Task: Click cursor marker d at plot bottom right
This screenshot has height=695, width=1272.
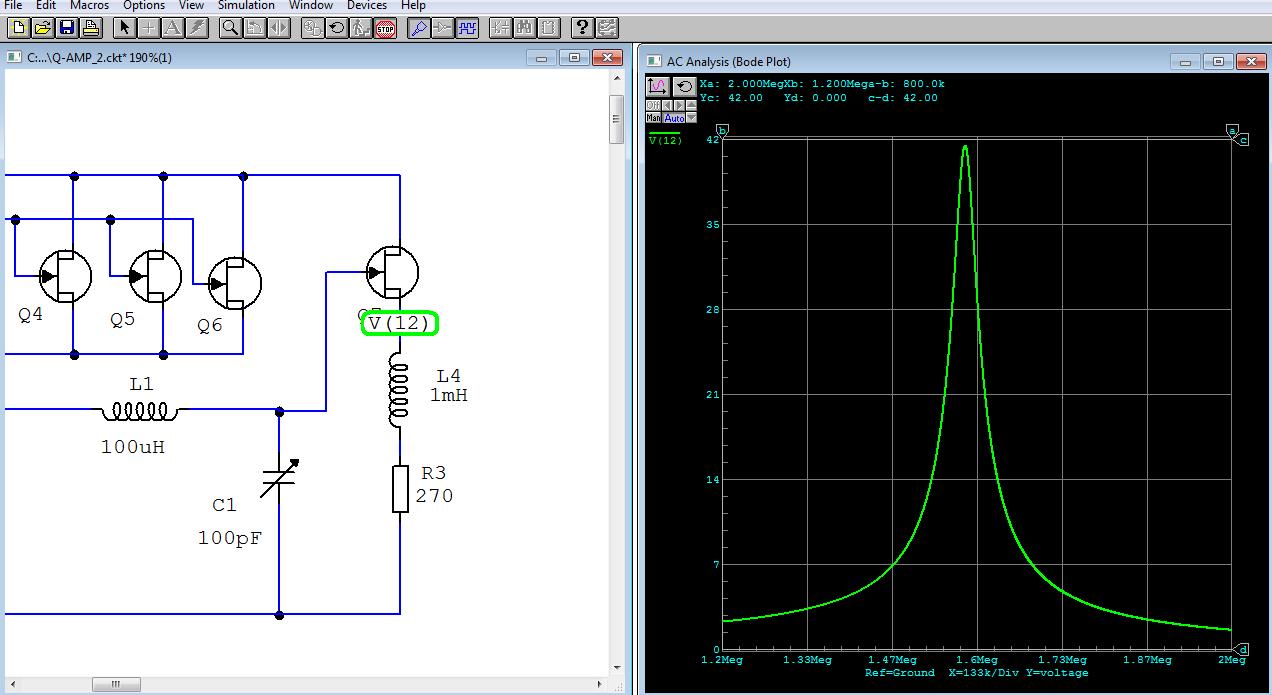Action: coord(1243,649)
